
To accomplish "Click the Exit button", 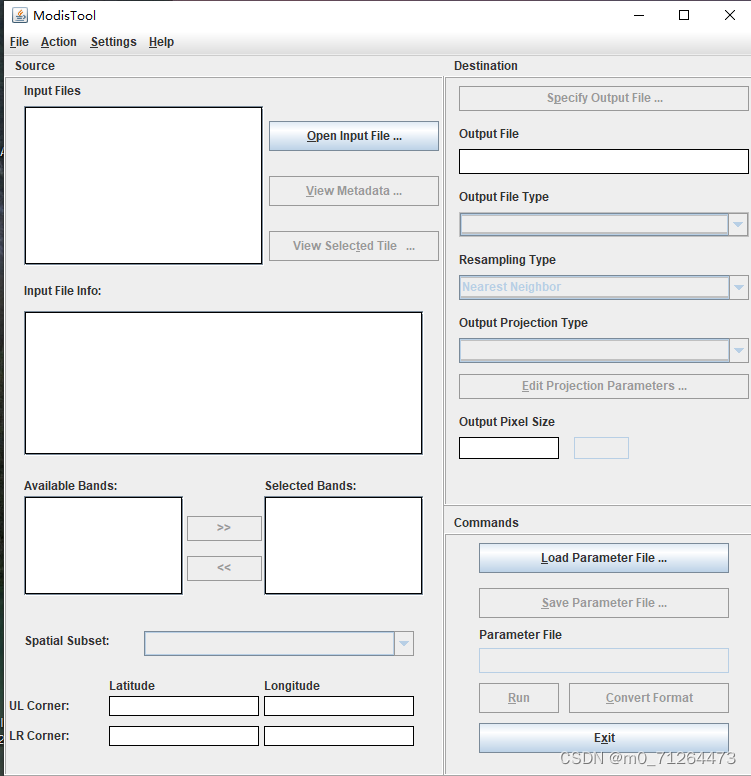I will pos(604,738).
